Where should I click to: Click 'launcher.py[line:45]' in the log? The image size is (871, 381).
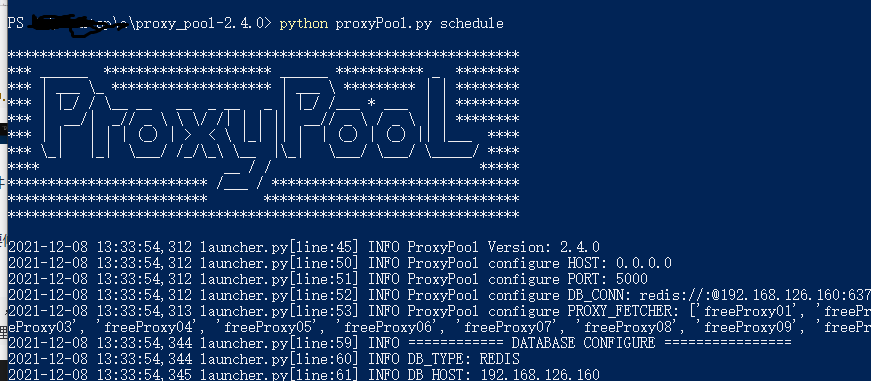pyautogui.click(x=279, y=247)
